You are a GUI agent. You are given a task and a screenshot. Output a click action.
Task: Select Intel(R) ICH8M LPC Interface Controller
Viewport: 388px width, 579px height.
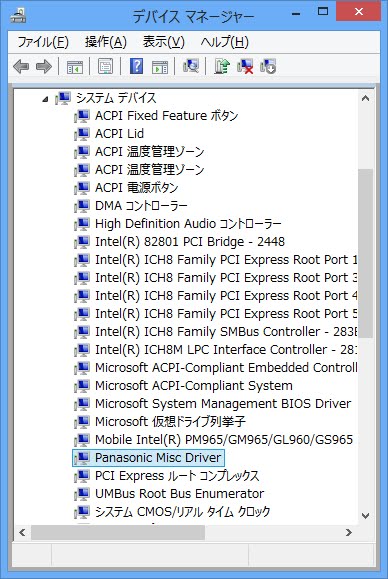tap(226, 350)
